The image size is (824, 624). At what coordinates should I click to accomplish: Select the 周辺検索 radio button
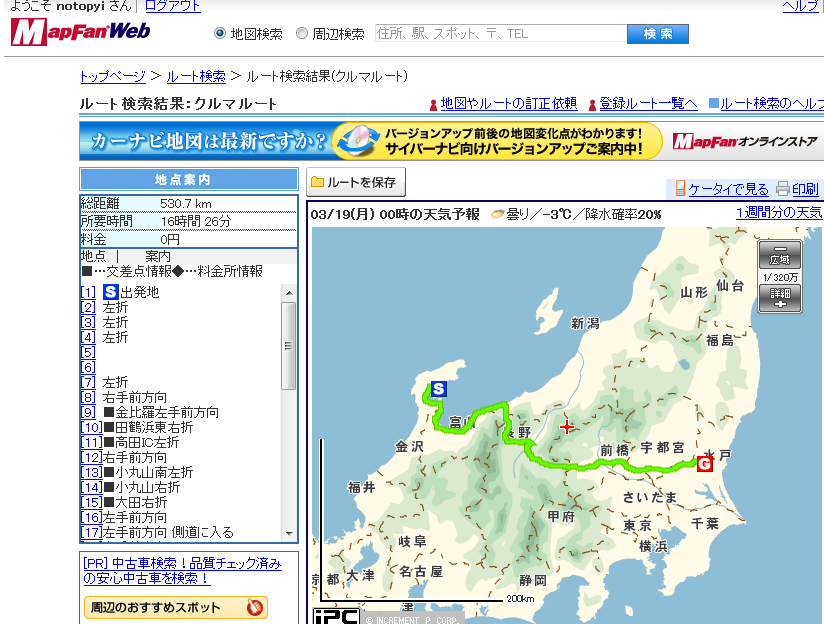click(x=302, y=34)
